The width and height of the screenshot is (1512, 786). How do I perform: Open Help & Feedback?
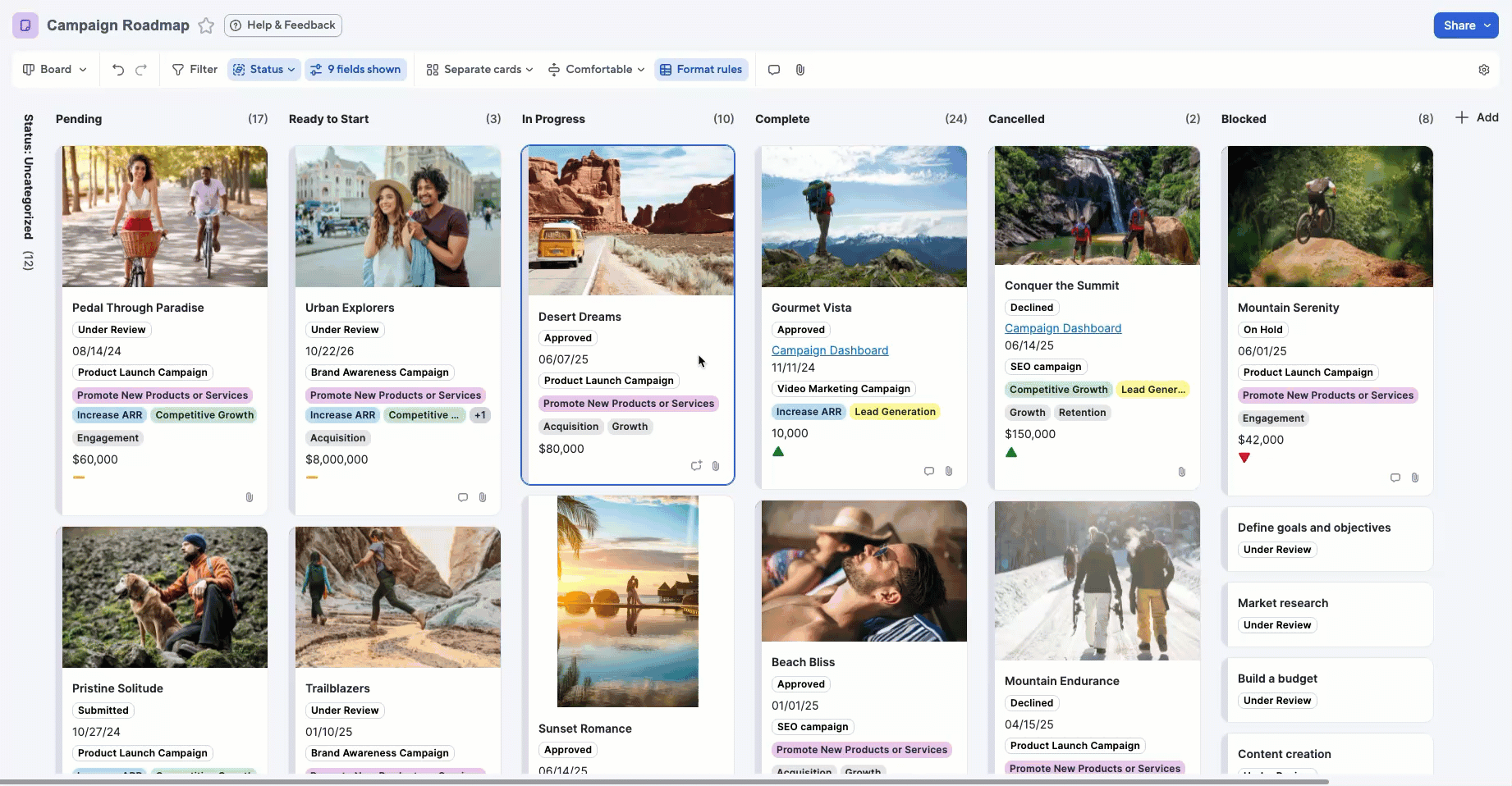tap(282, 25)
